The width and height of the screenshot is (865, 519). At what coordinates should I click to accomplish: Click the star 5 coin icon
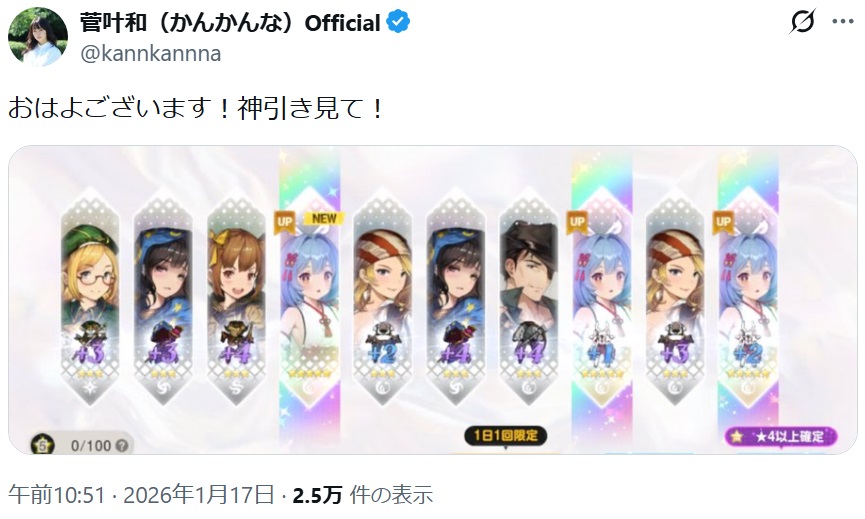43,445
